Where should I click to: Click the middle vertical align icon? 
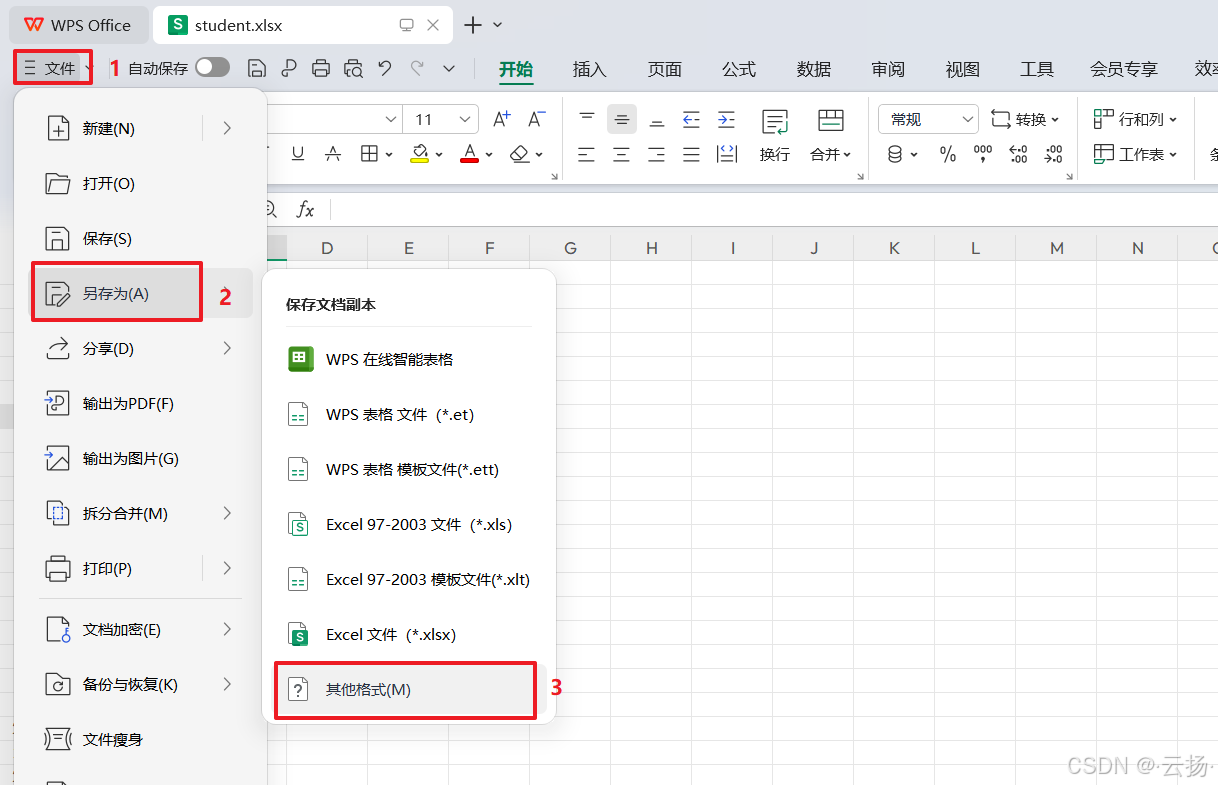coord(621,119)
